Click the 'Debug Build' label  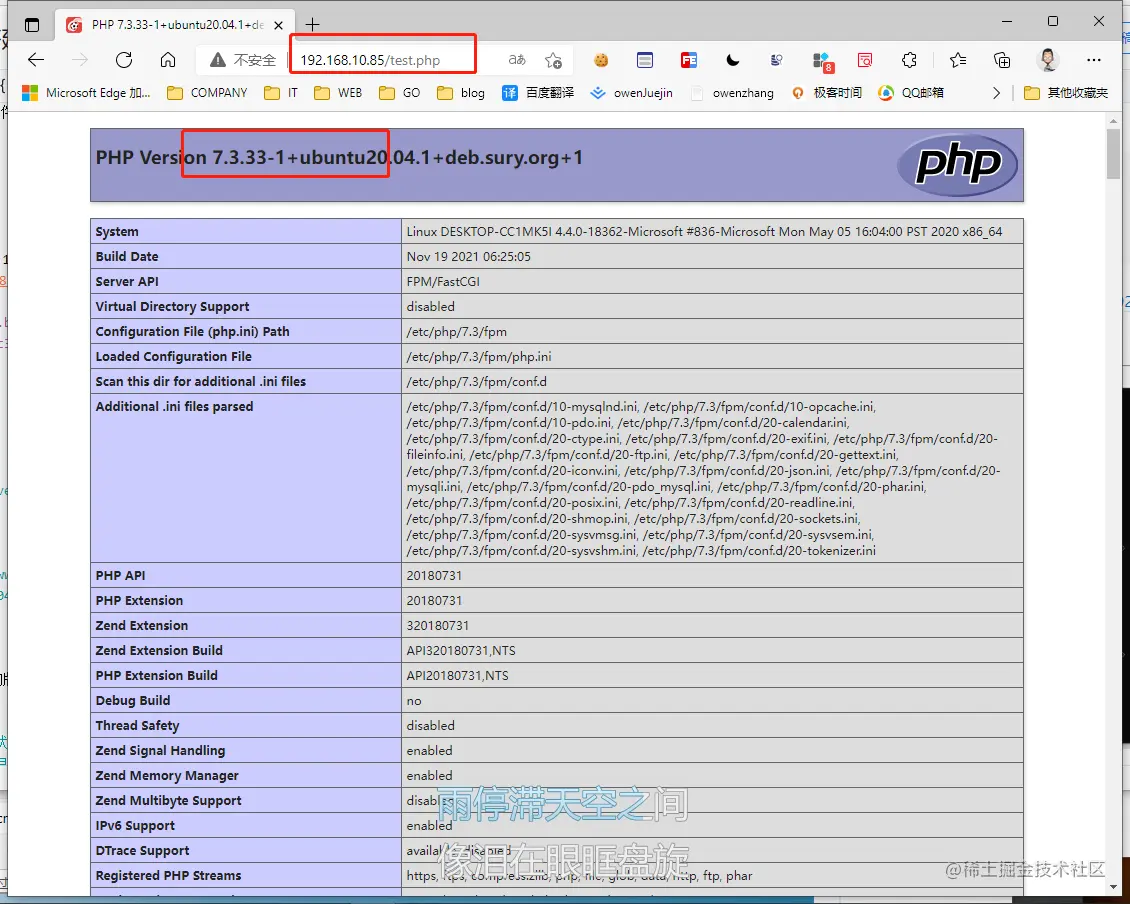coord(133,701)
